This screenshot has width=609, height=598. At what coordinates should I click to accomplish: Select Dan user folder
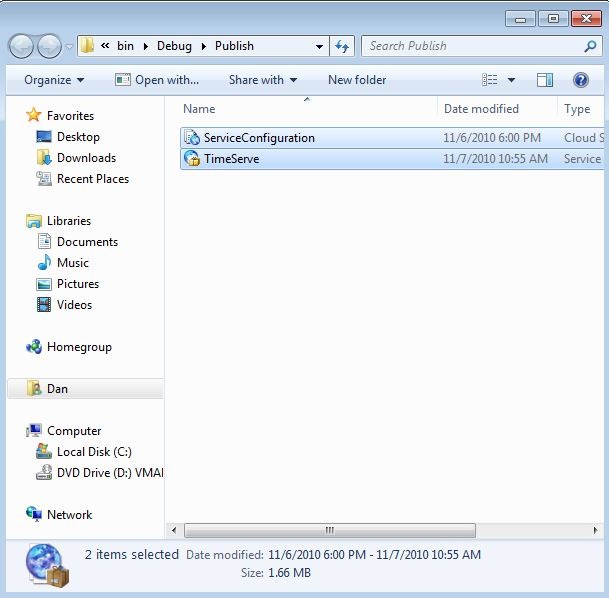pyautogui.click(x=85, y=389)
